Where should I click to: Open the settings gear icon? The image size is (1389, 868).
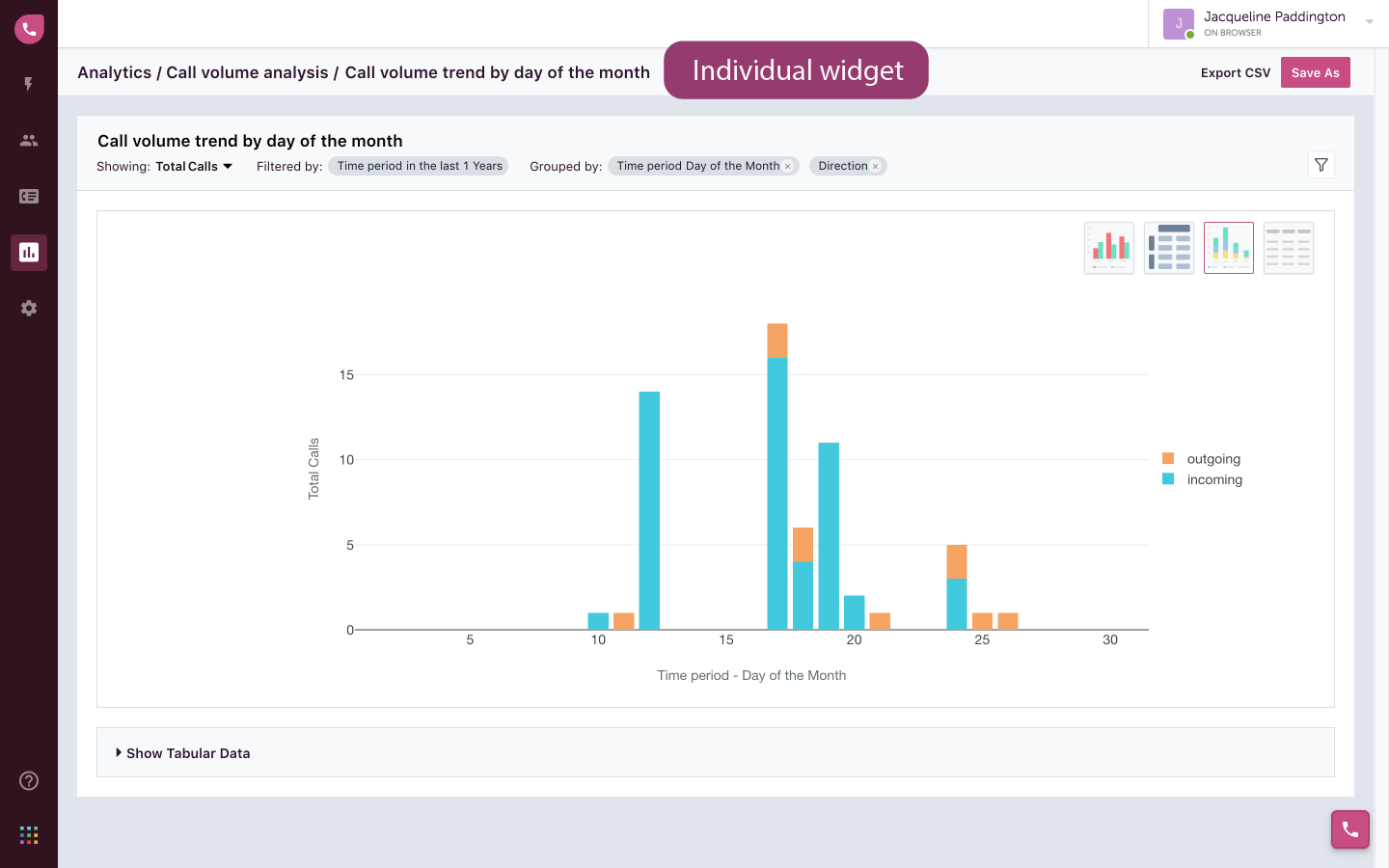point(29,308)
